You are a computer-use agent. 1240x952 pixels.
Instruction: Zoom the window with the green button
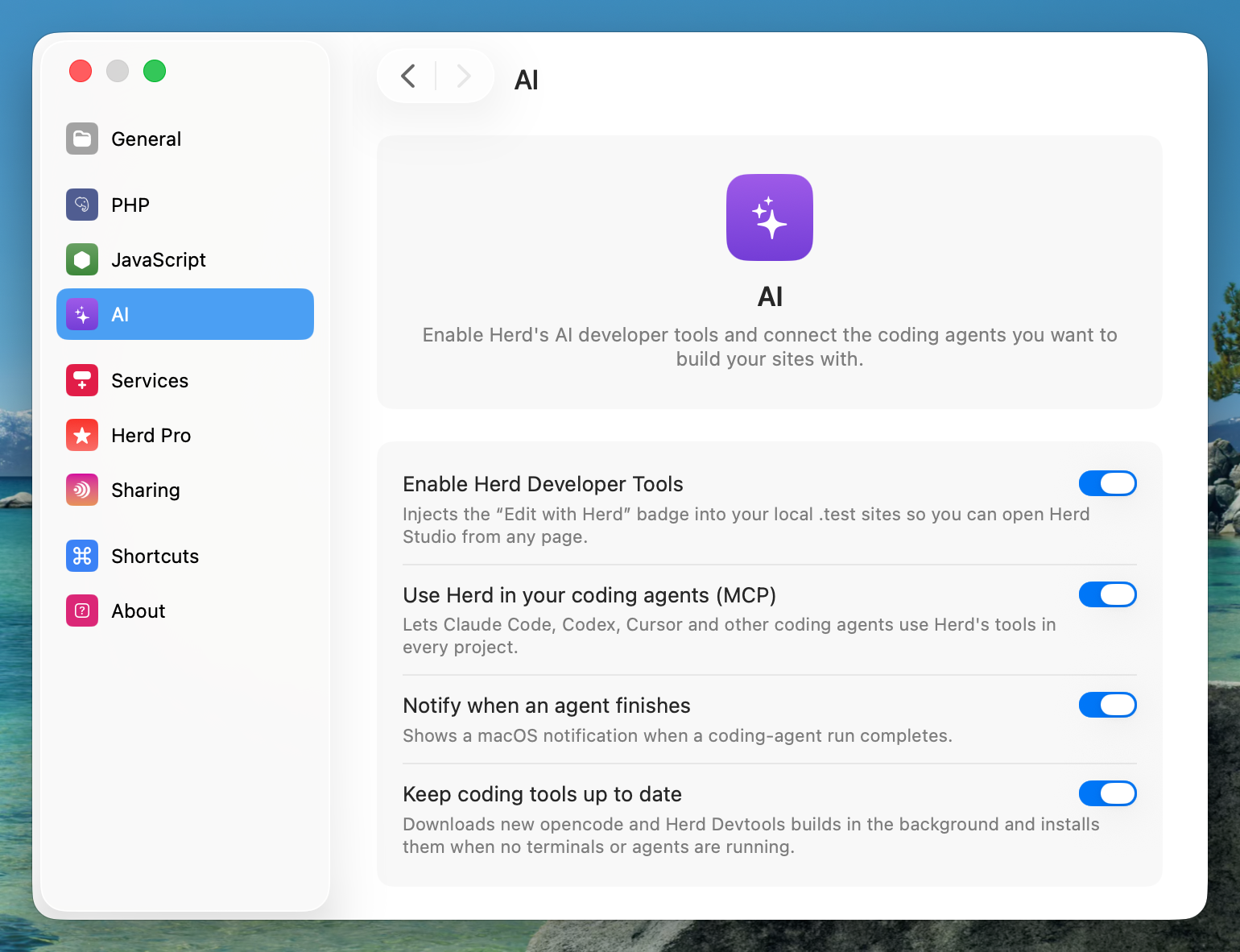(155, 71)
